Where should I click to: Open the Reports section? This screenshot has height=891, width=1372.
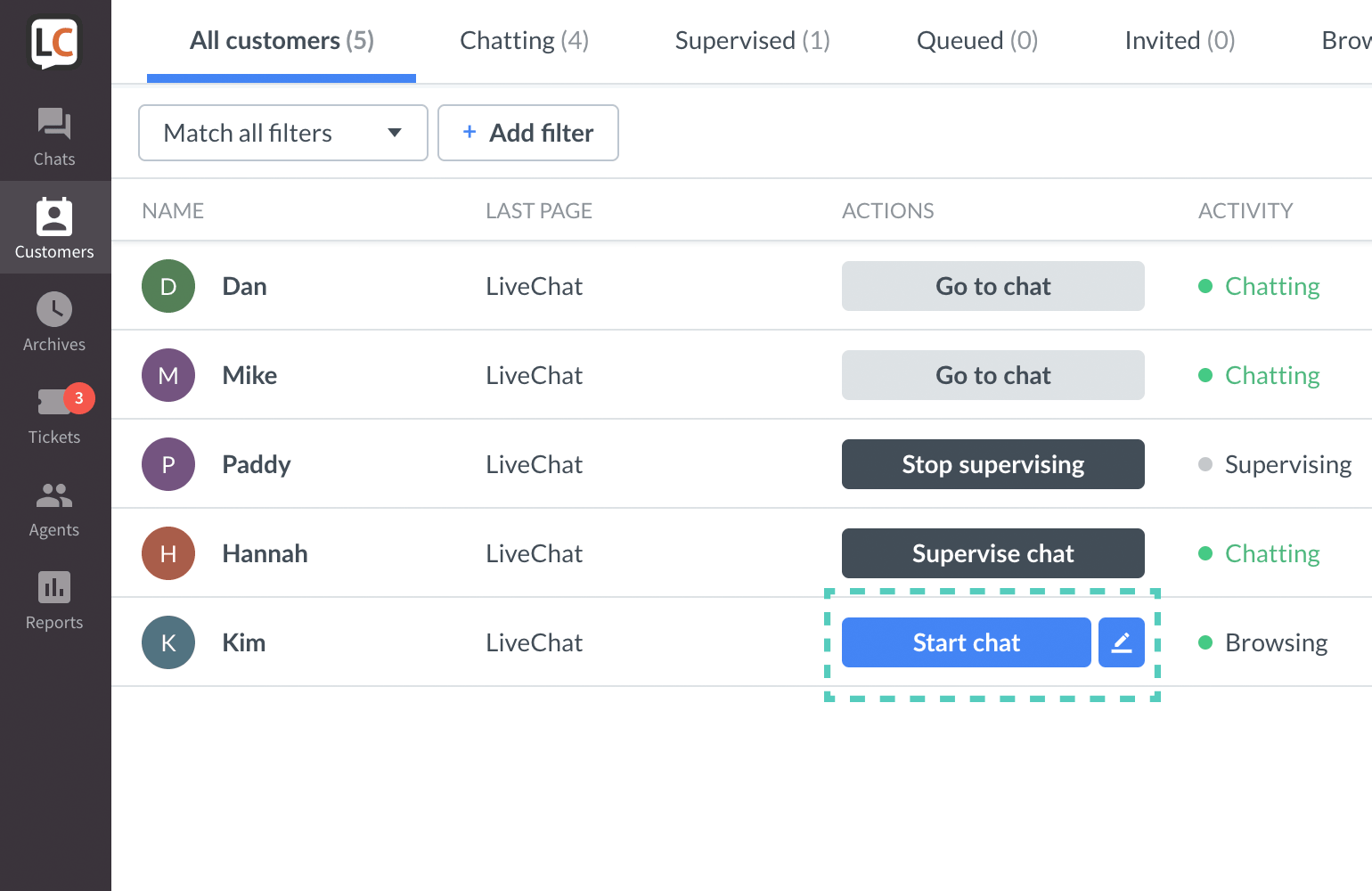coord(54,599)
